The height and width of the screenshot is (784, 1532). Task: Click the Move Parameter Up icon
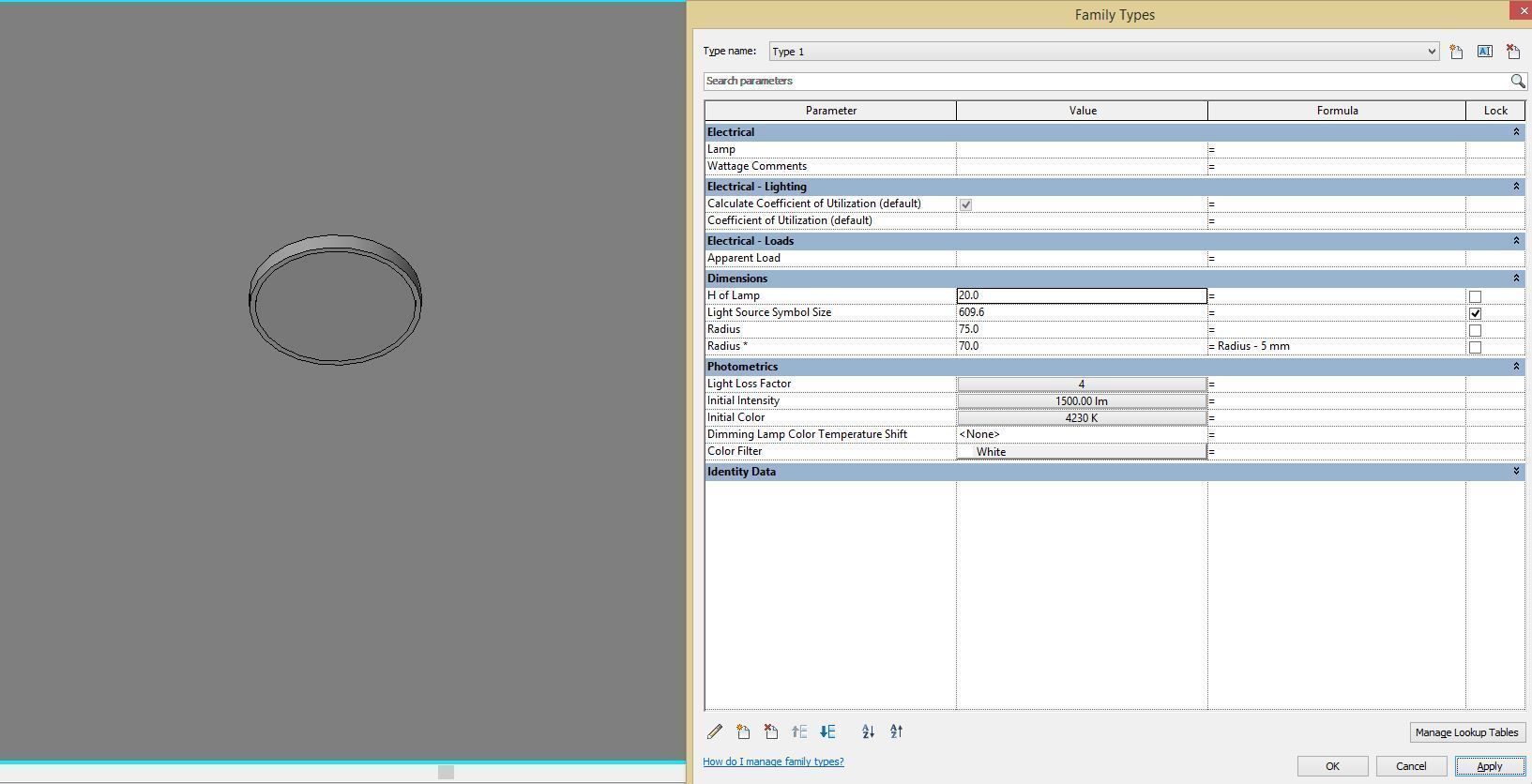[x=799, y=731]
